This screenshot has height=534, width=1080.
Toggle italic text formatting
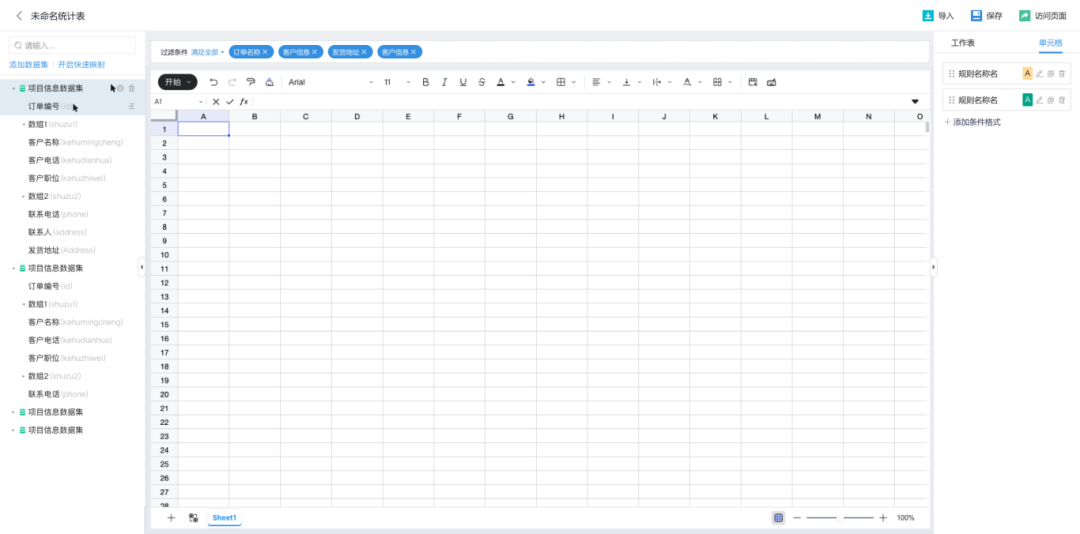click(x=444, y=82)
